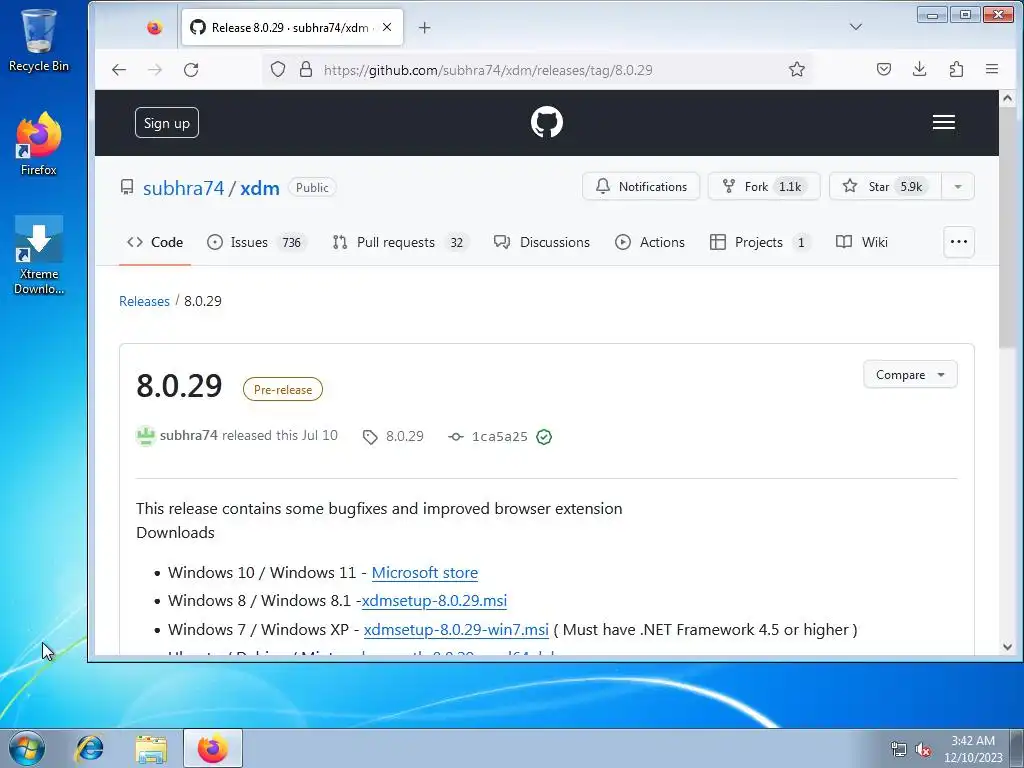The image size is (1024, 768).
Task: Click the GitHub Octocat logo
Action: pos(547,122)
